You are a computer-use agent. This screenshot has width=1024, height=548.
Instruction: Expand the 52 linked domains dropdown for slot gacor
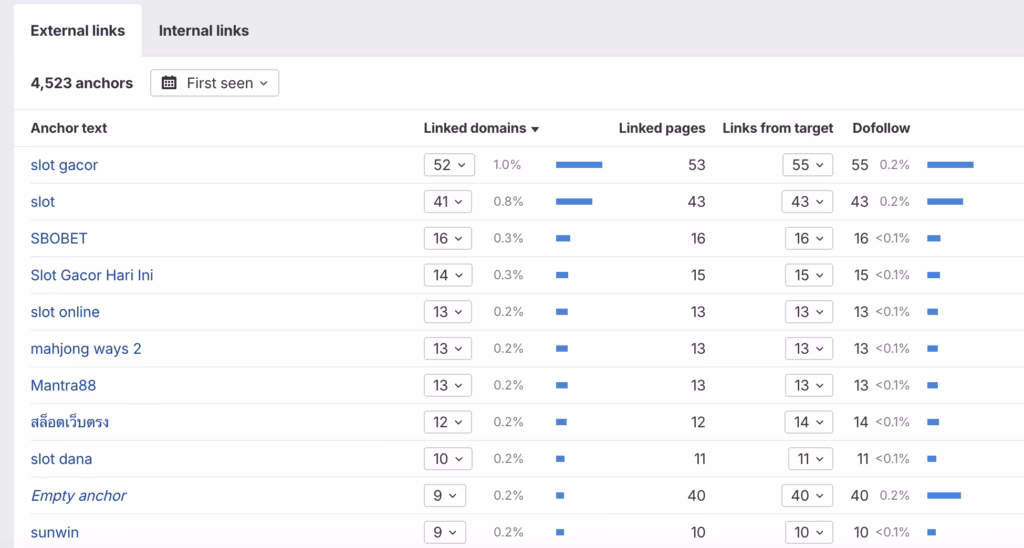(449, 165)
